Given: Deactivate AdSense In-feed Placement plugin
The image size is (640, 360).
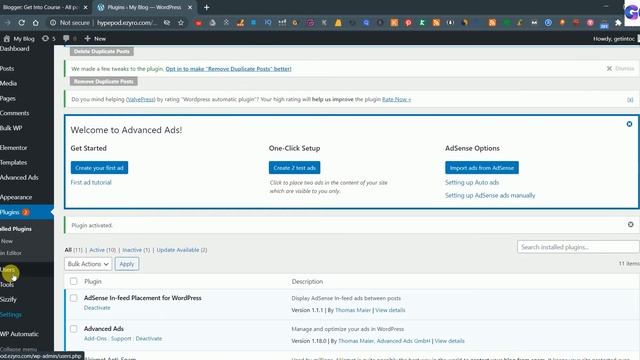Looking at the screenshot, I should pos(97,308).
